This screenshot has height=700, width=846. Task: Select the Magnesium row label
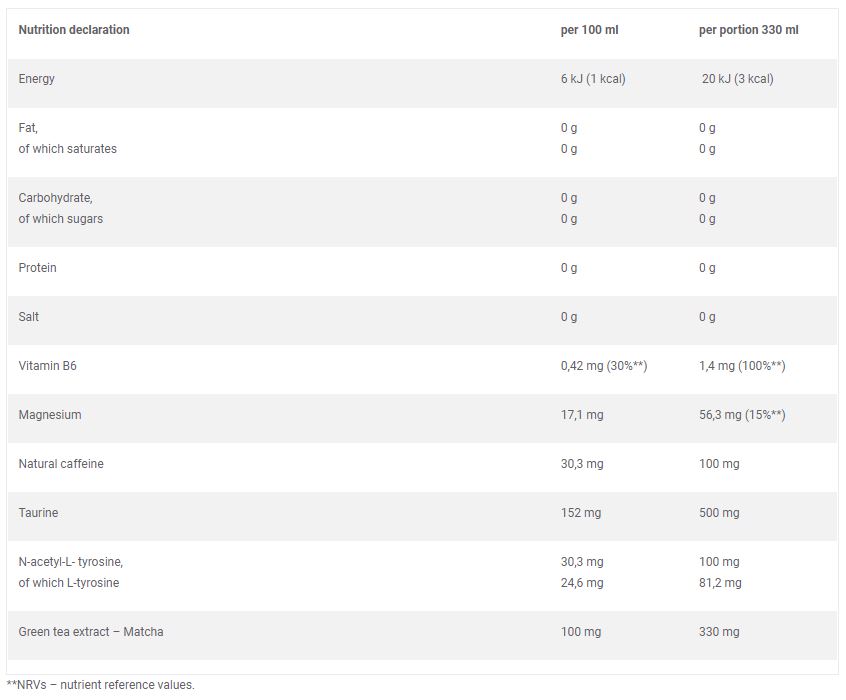(50, 415)
